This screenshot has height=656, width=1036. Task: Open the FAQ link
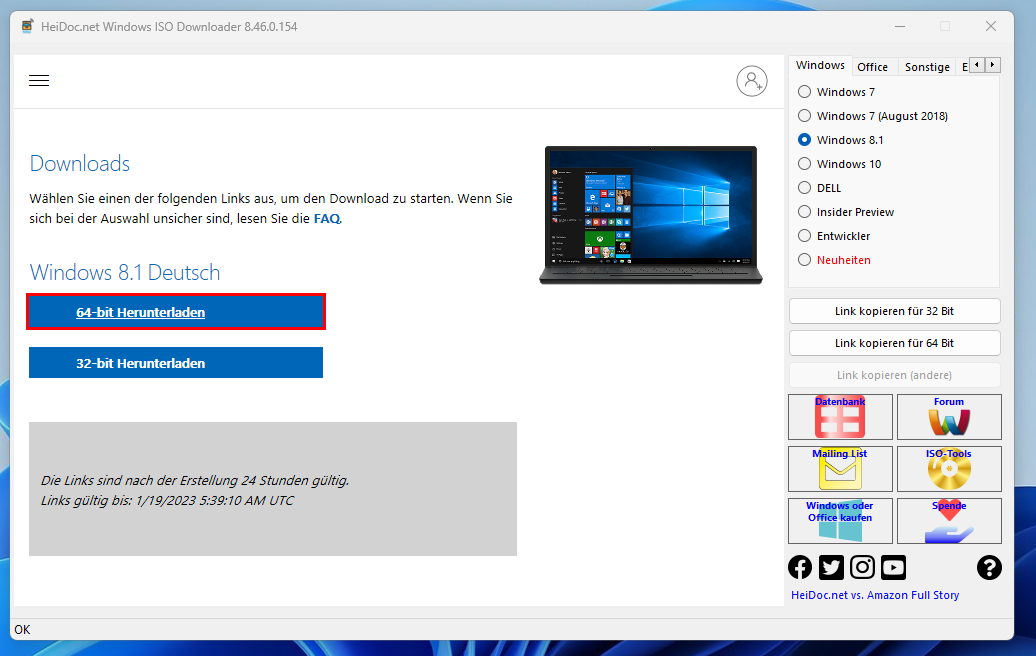point(326,219)
